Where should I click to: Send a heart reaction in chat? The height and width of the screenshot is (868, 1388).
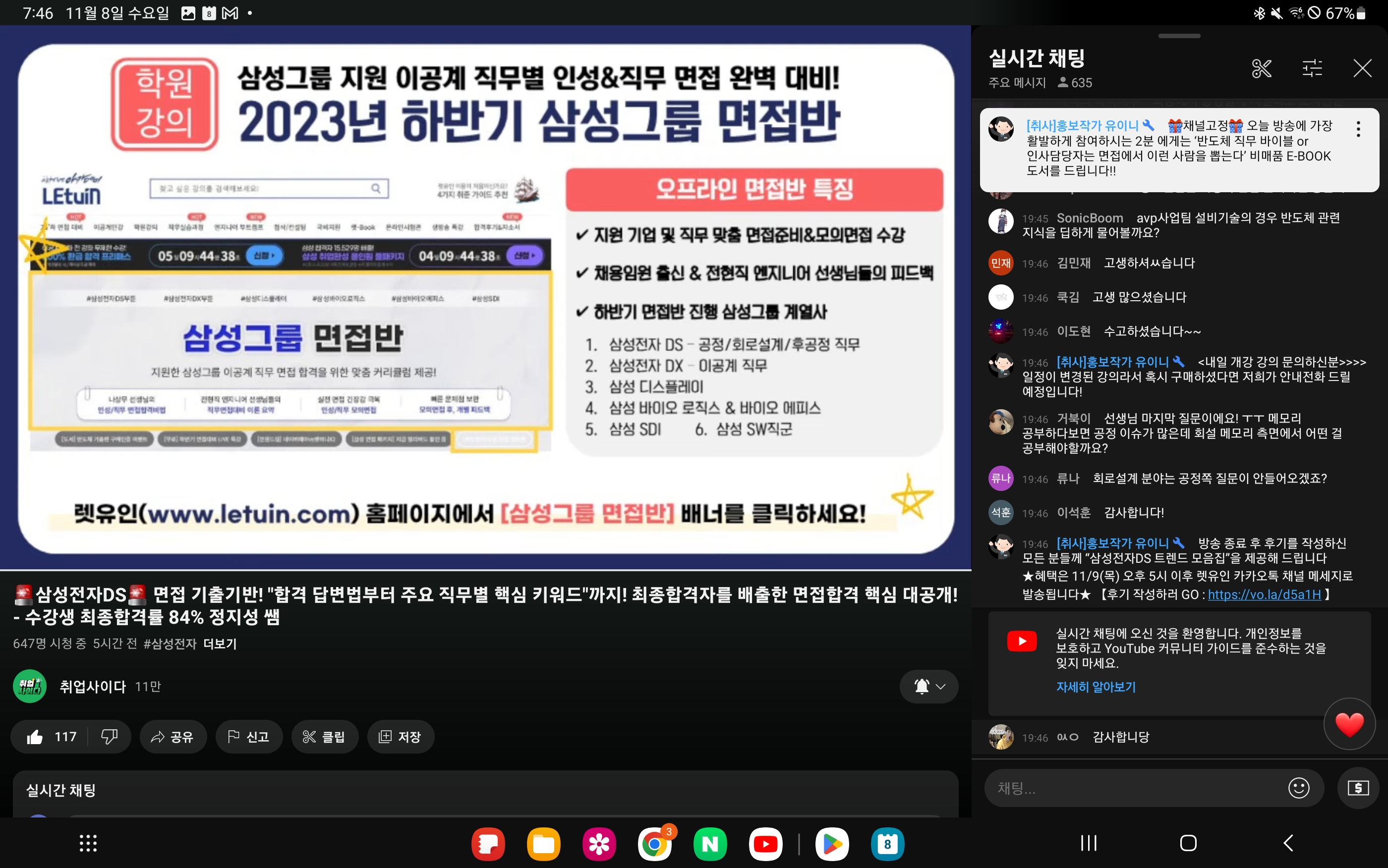point(1349,723)
